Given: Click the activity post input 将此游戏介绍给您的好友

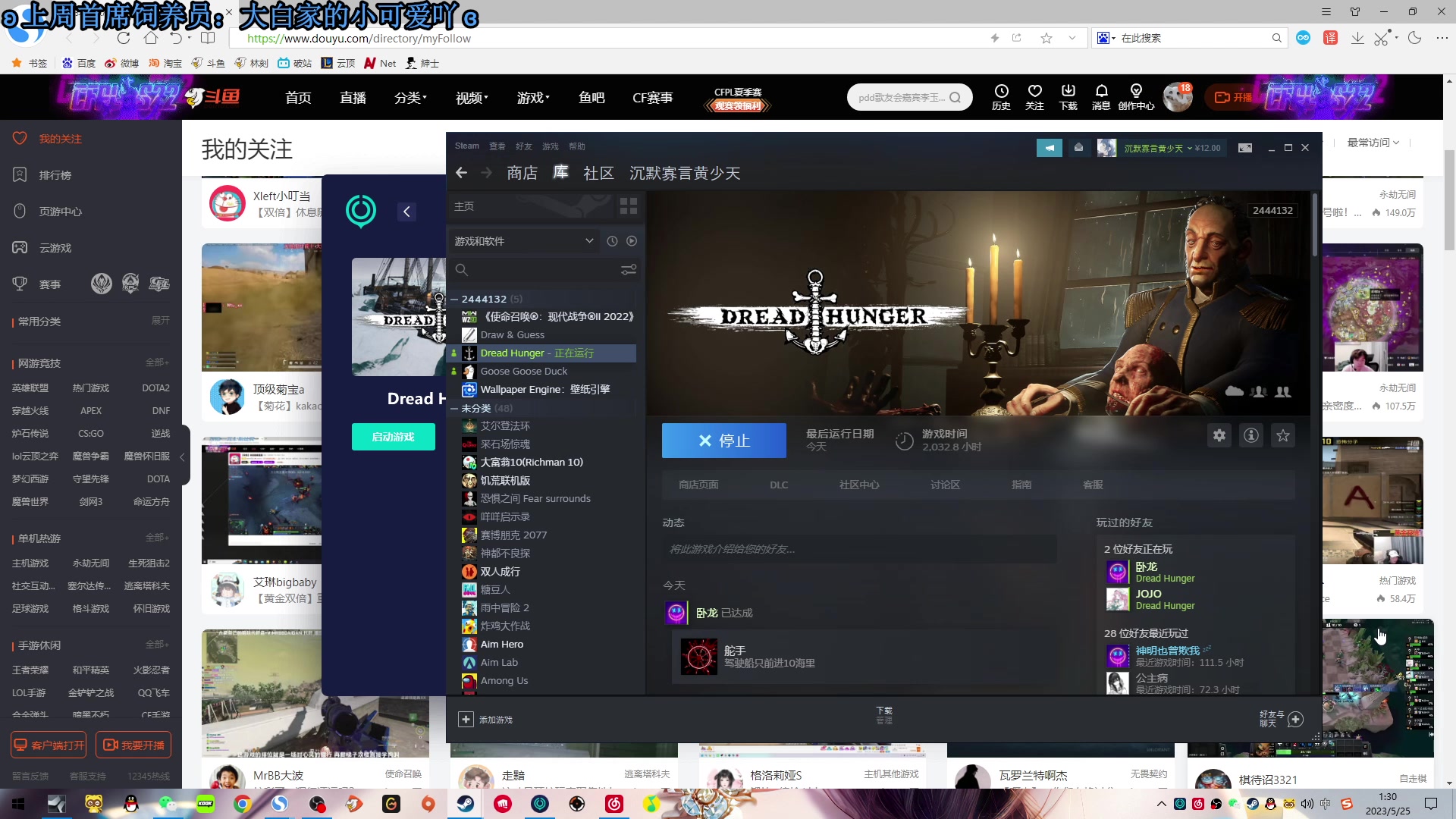Looking at the screenshot, I should [x=859, y=549].
